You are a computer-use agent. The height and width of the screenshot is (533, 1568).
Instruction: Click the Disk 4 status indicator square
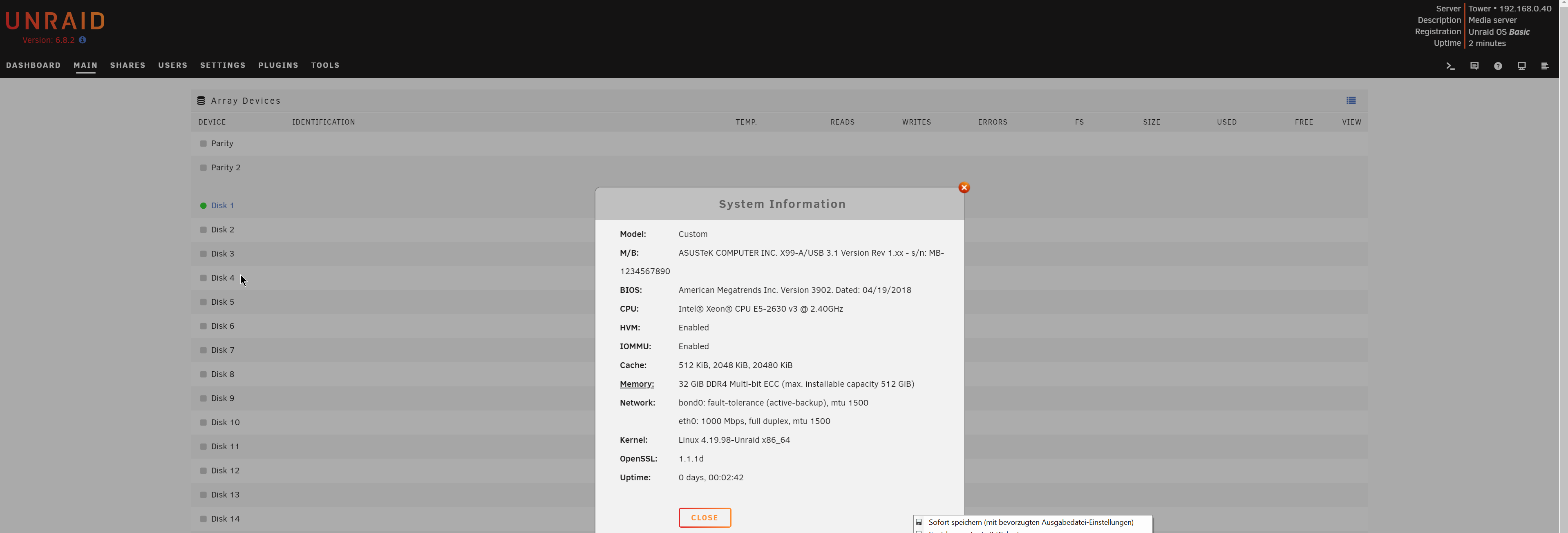[203, 278]
